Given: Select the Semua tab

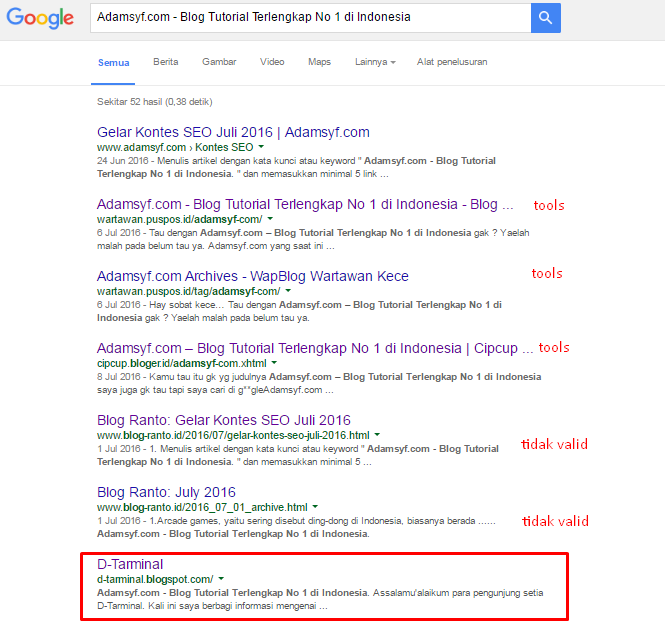Looking at the screenshot, I should [113, 63].
